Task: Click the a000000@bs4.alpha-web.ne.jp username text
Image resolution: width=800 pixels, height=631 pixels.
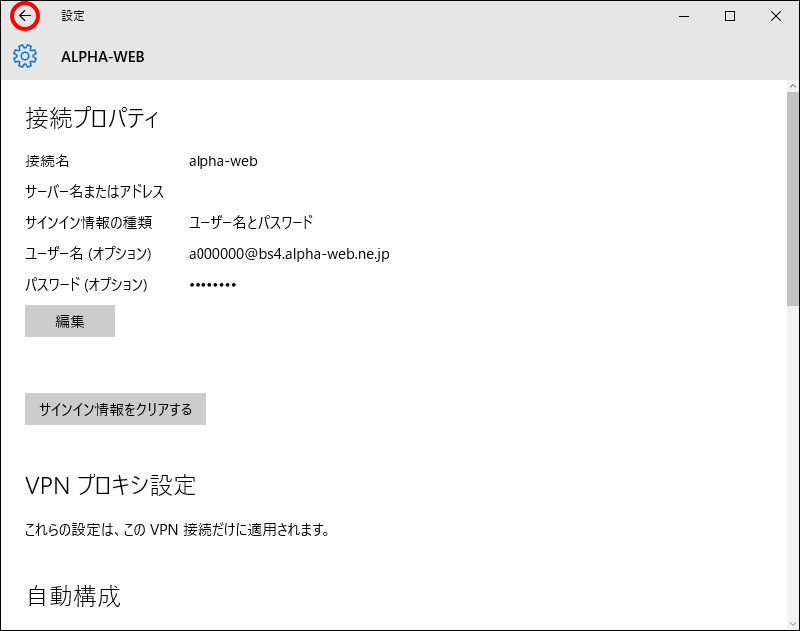Action: tap(289, 254)
